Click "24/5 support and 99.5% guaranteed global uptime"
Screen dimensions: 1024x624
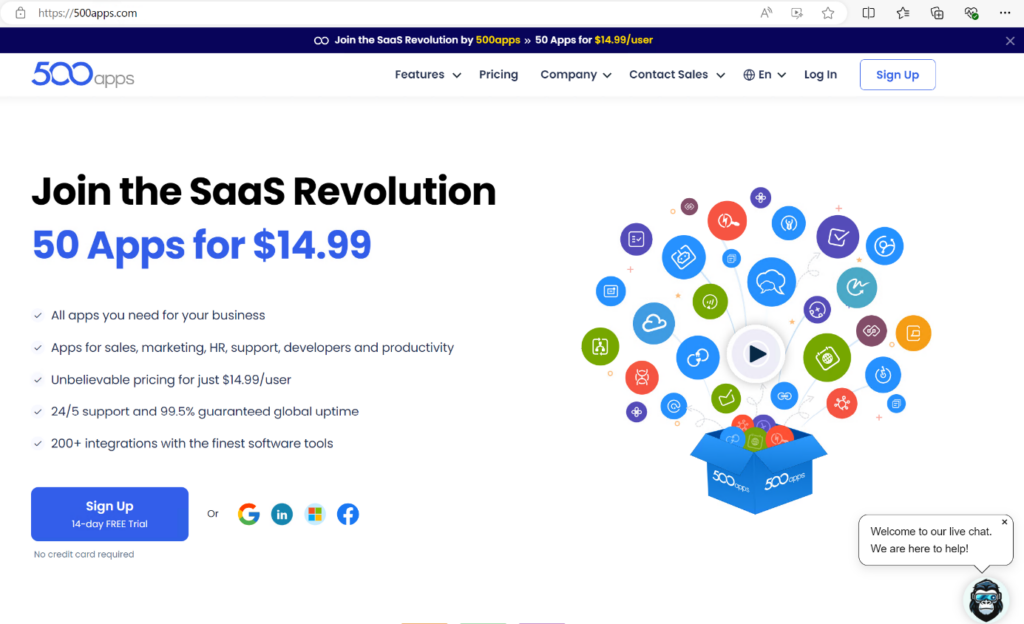(x=204, y=411)
